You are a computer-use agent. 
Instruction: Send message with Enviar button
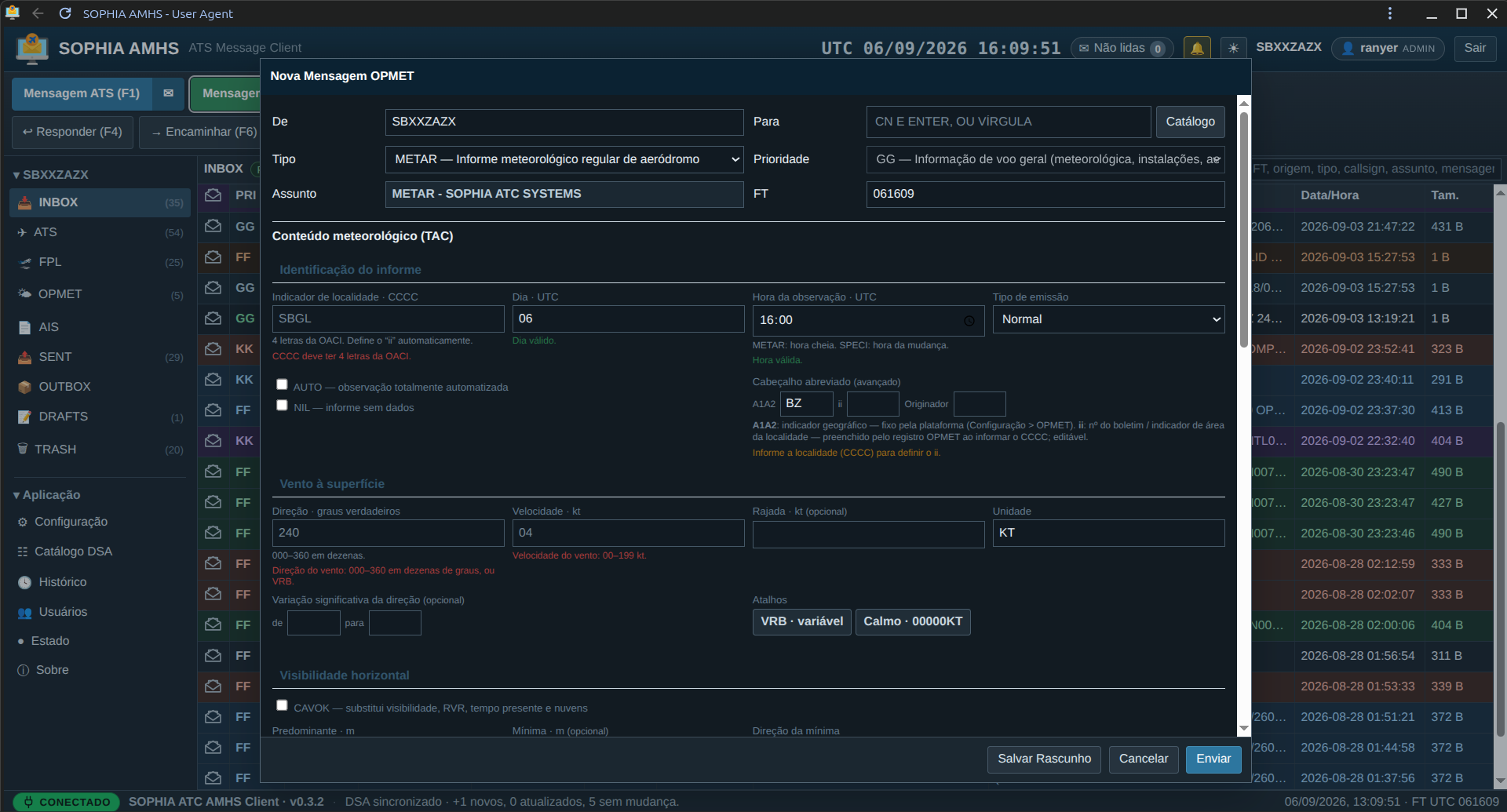1213,759
